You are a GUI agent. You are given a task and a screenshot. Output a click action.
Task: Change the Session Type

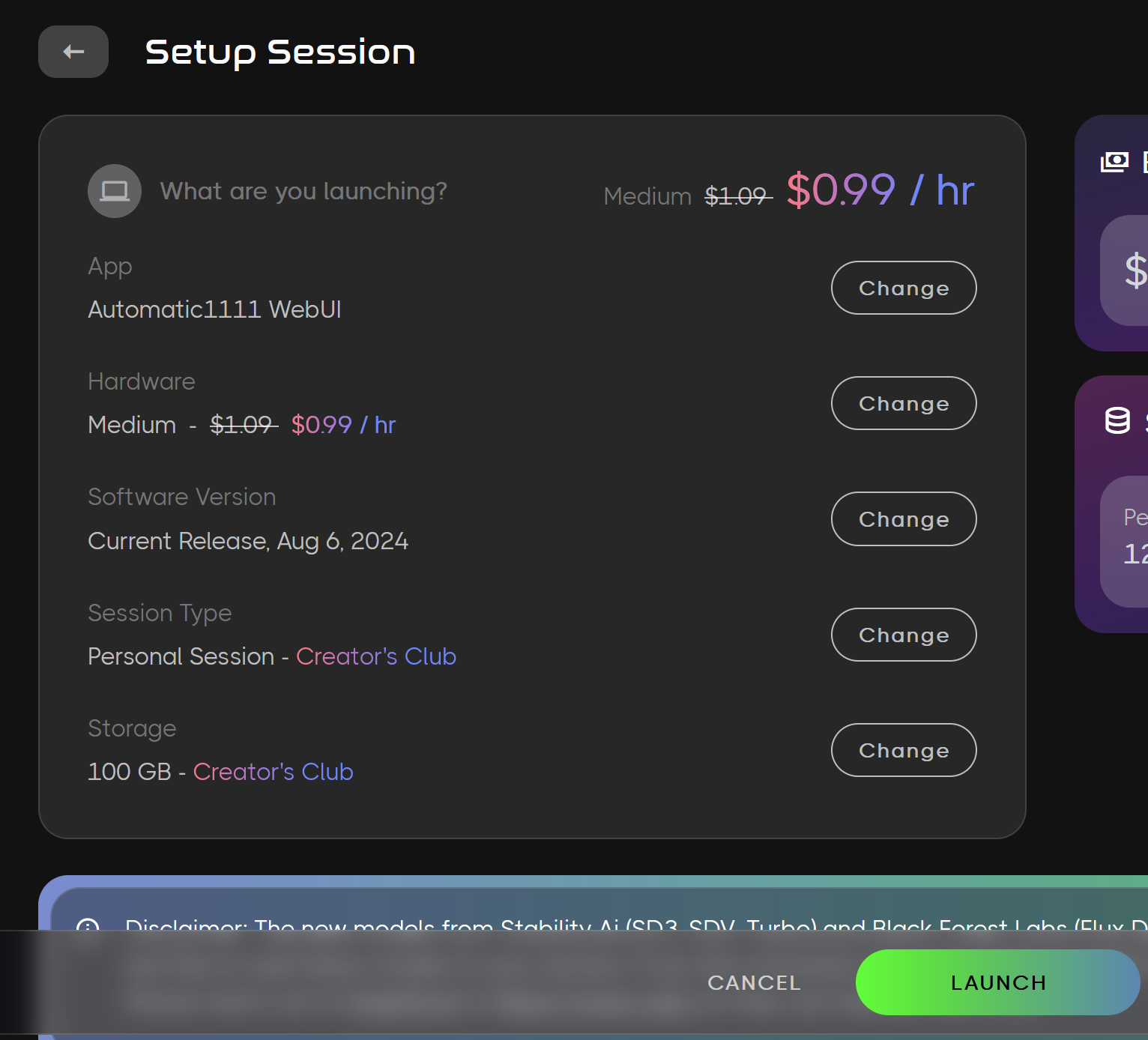[903, 635]
